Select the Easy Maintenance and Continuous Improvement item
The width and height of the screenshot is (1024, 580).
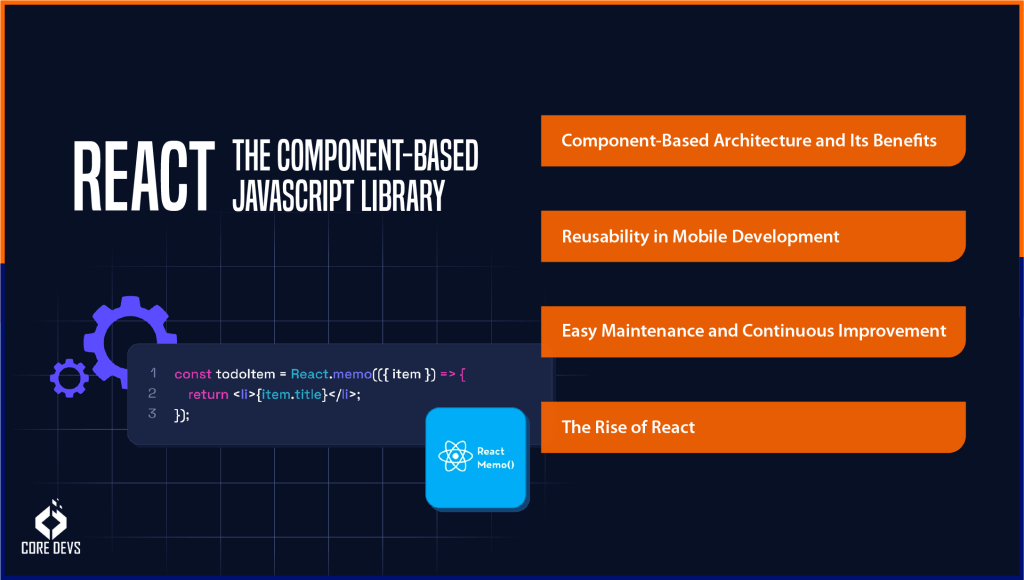tap(753, 331)
